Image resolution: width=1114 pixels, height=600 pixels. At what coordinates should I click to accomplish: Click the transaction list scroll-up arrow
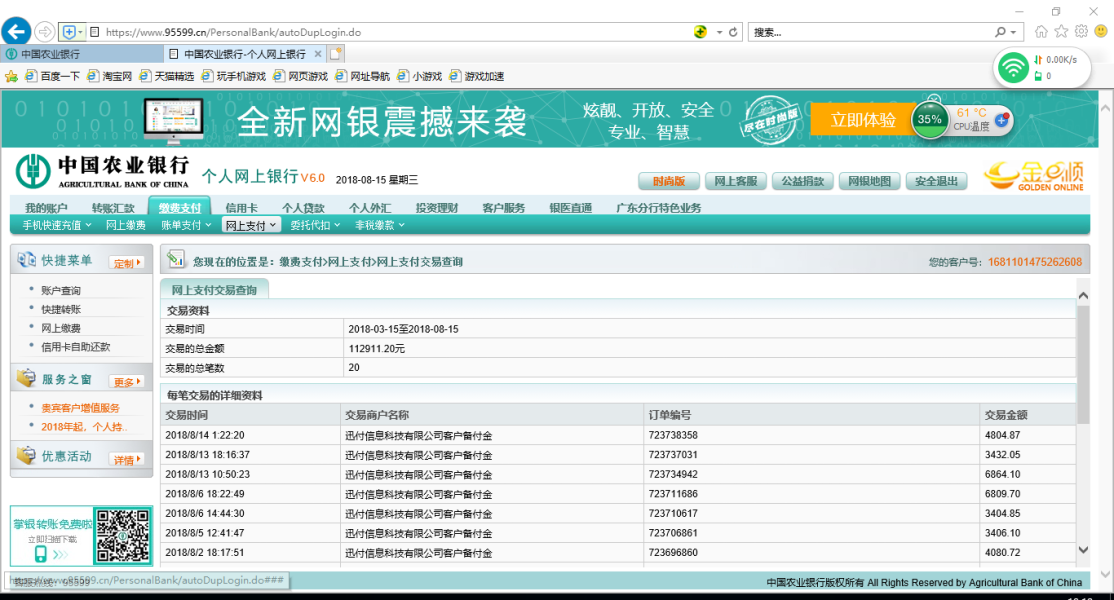pyautogui.click(x=1083, y=295)
